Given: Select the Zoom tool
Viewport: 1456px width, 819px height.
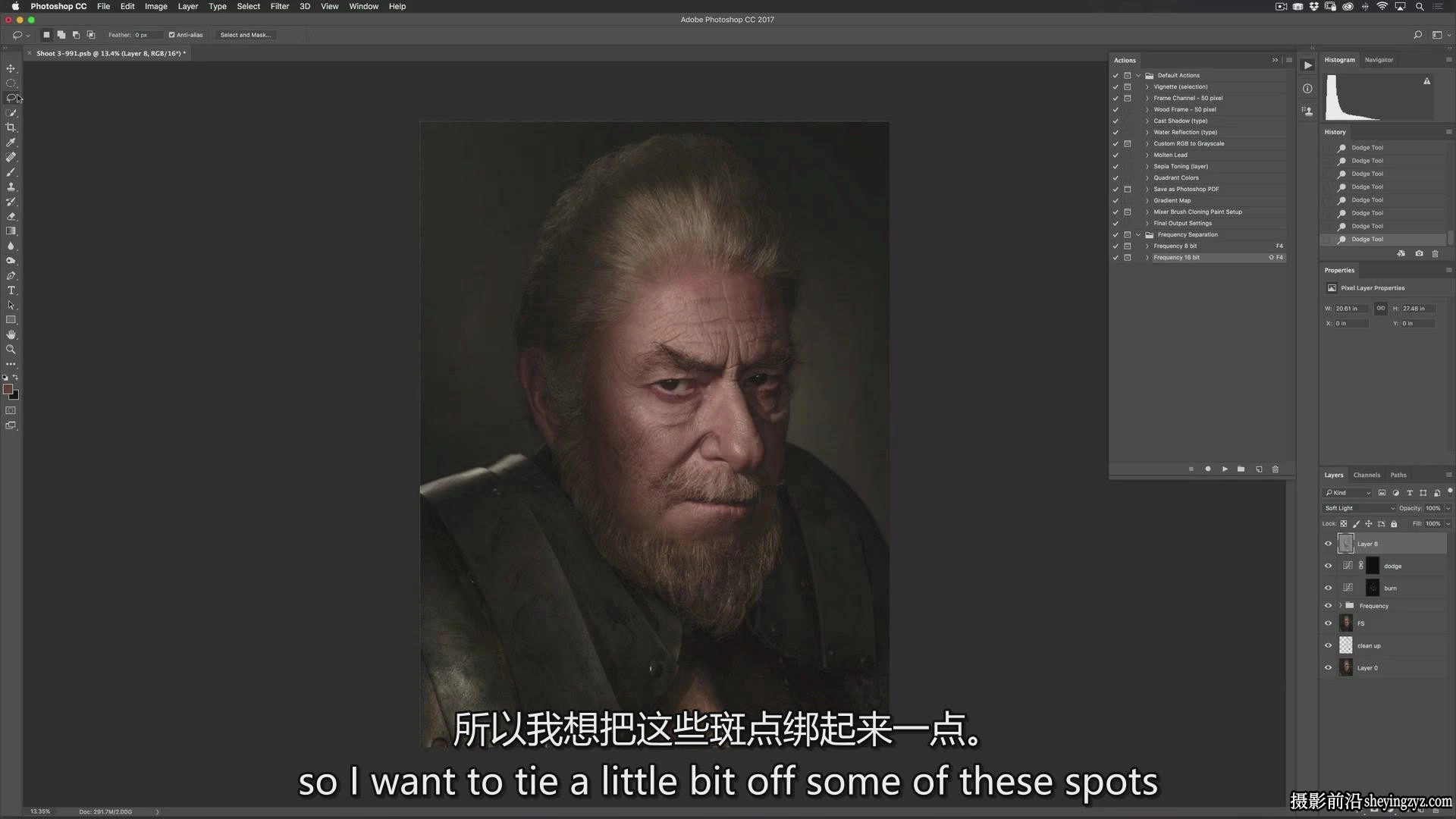Looking at the screenshot, I should [x=11, y=350].
